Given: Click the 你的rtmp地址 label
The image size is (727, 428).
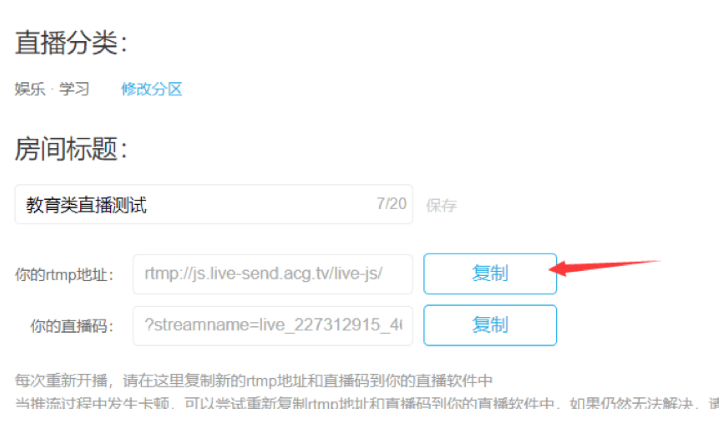Looking at the screenshot, I should pos(64,275).
